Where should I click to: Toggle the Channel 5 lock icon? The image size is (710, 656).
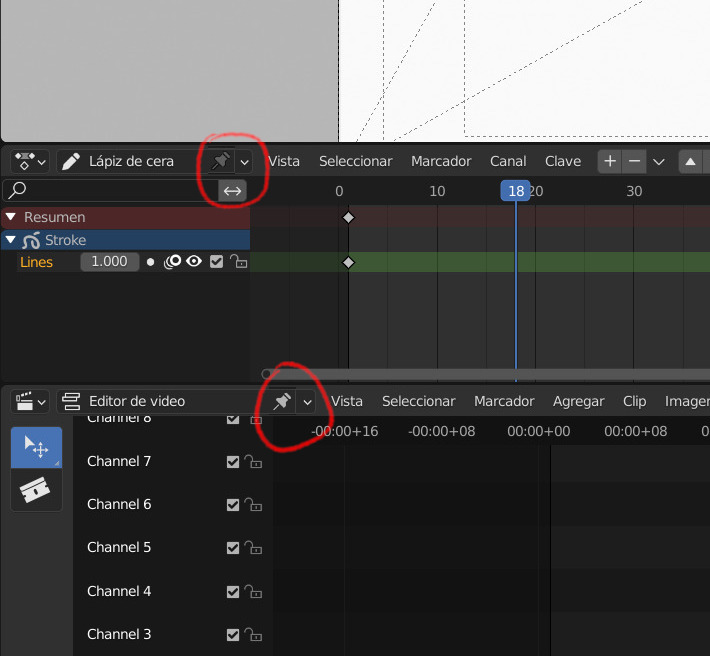click(253, 547)
